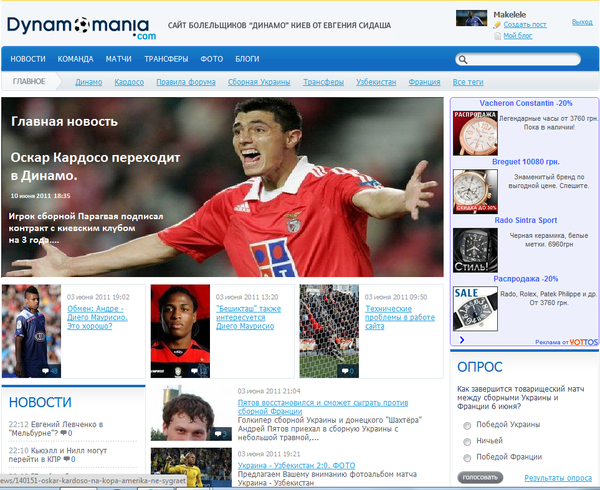Open the Андре - Диего Маурисио article thumbnail
600x490 pixels.
[30, 332]
